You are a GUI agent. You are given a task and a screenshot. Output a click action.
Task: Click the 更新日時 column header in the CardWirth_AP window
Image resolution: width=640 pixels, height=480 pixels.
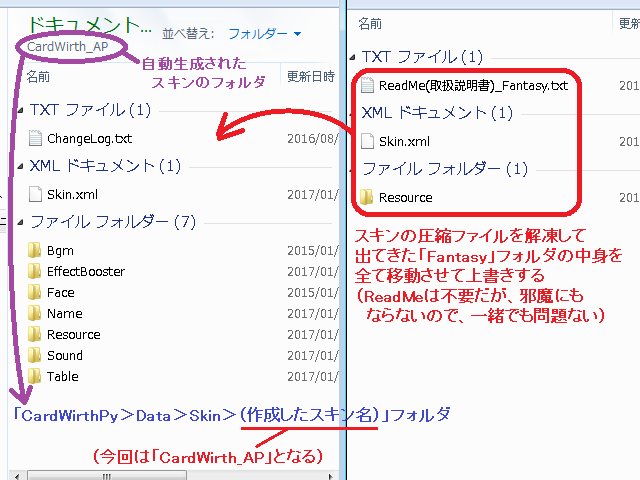click(x=311, y=76)
